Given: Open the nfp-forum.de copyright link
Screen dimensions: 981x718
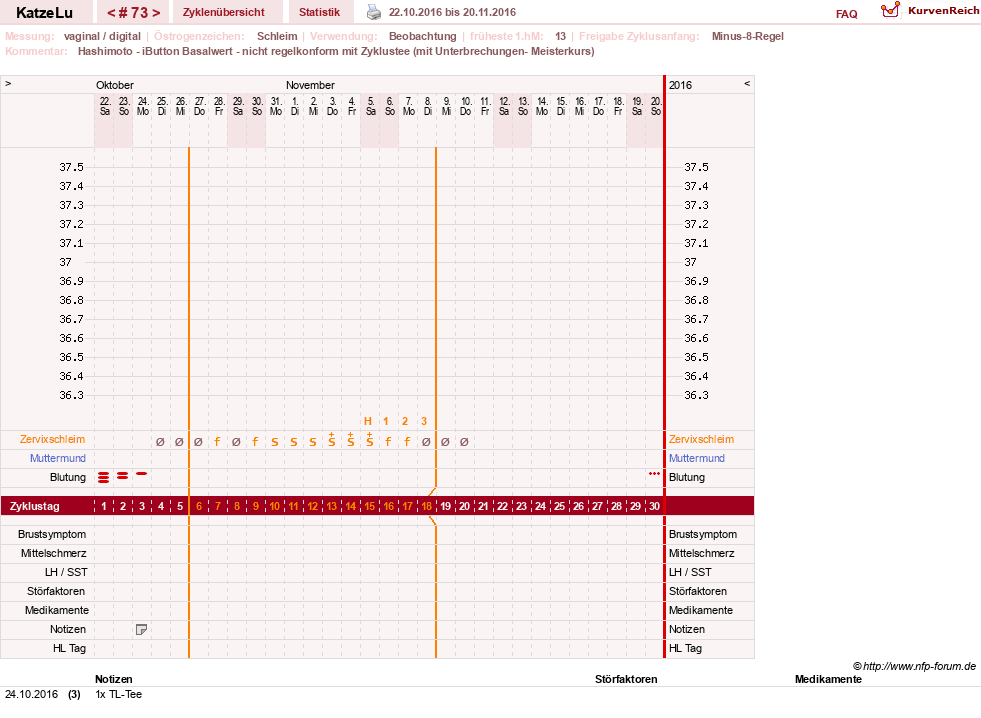Looking at the screenshot, I should tap(915, 666).
